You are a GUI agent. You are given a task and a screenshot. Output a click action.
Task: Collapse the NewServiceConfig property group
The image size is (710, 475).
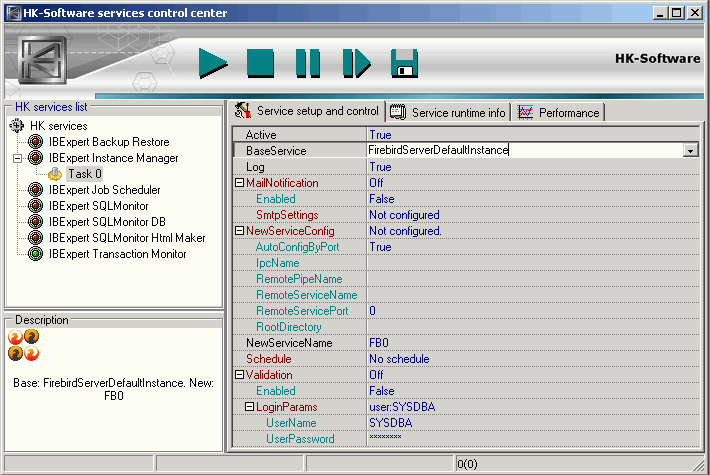(x=240, y=230)
